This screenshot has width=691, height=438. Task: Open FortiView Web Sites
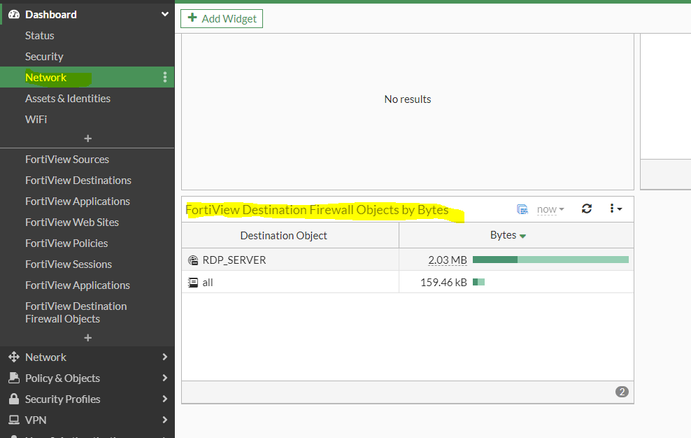[72, 222]
